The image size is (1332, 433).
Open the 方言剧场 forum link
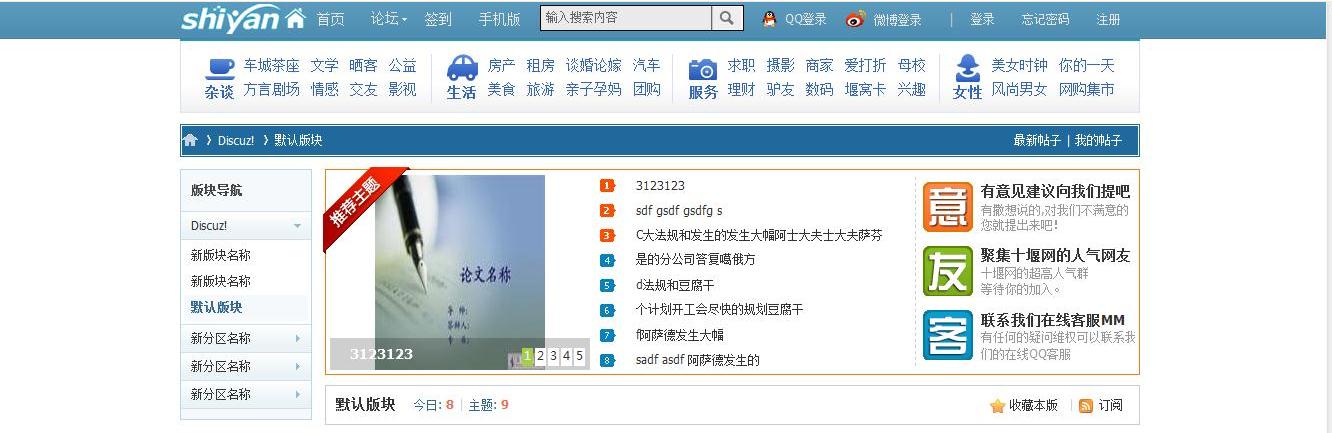271,89
